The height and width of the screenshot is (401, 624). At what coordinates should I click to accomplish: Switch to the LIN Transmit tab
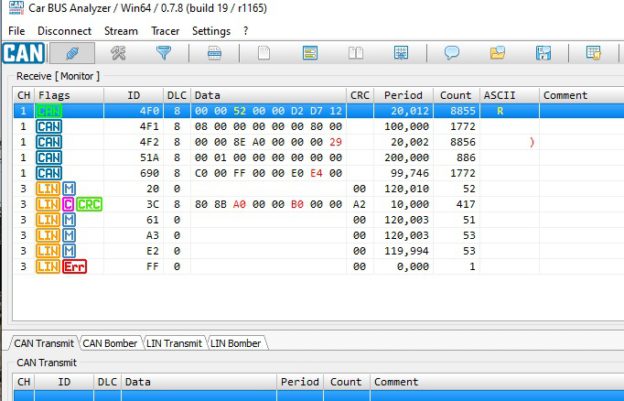[174, 343]
